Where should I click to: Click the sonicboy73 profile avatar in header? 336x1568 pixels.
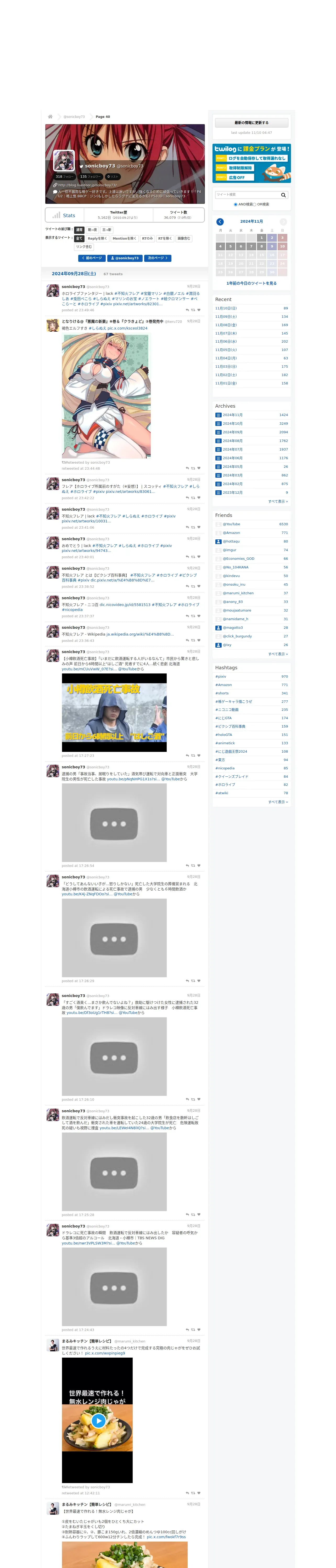64,160
